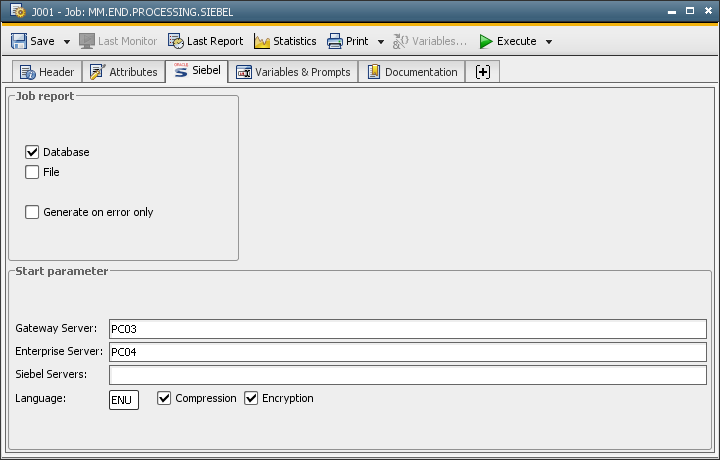Image resolution: width=720 pixels, height=460 pixels.
Task: Expand the Execute dropdown arrow
Action: coord(549,42)
